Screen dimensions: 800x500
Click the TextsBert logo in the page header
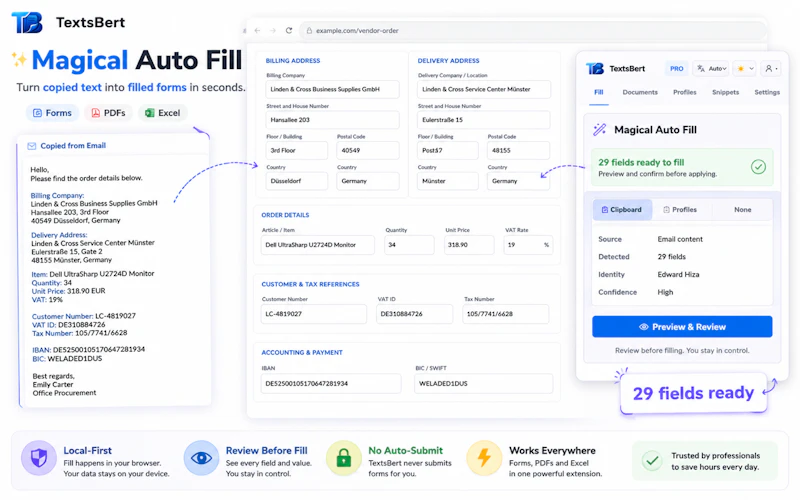[x=27, y=23]
